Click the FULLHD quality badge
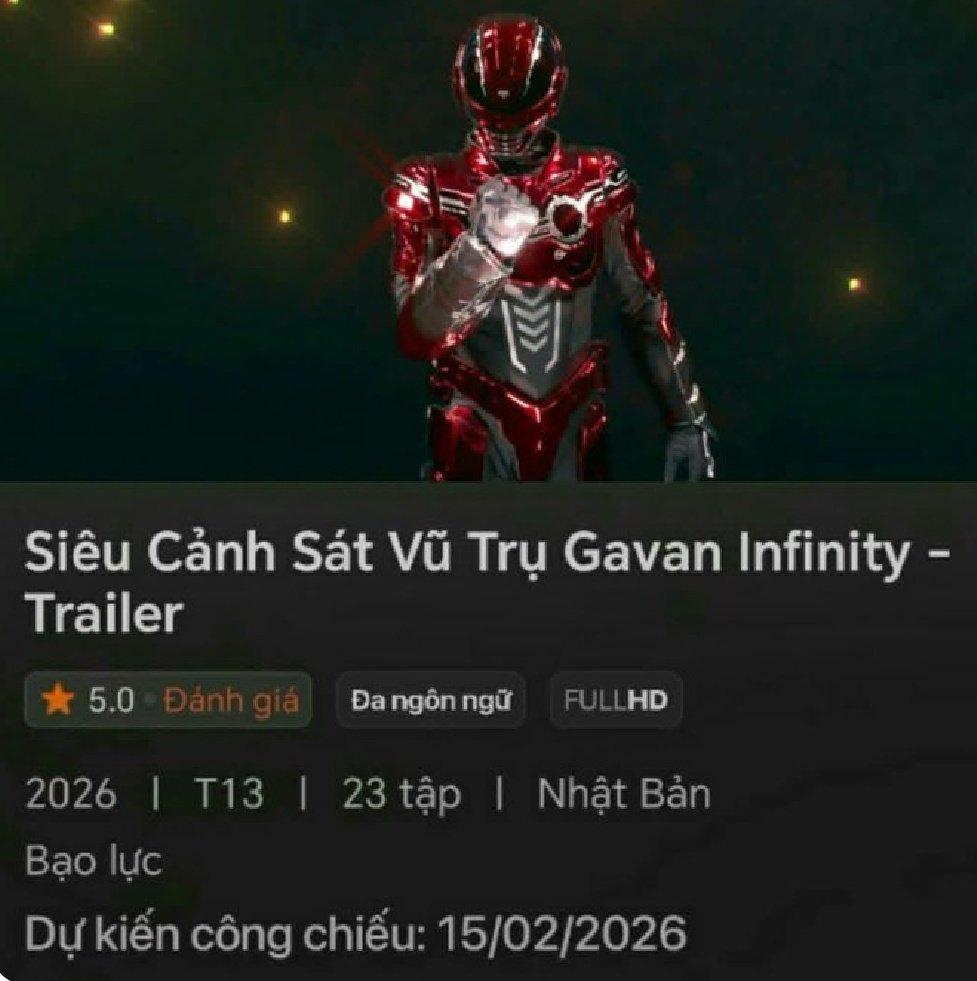977x981 pixels. pos(615,700)
